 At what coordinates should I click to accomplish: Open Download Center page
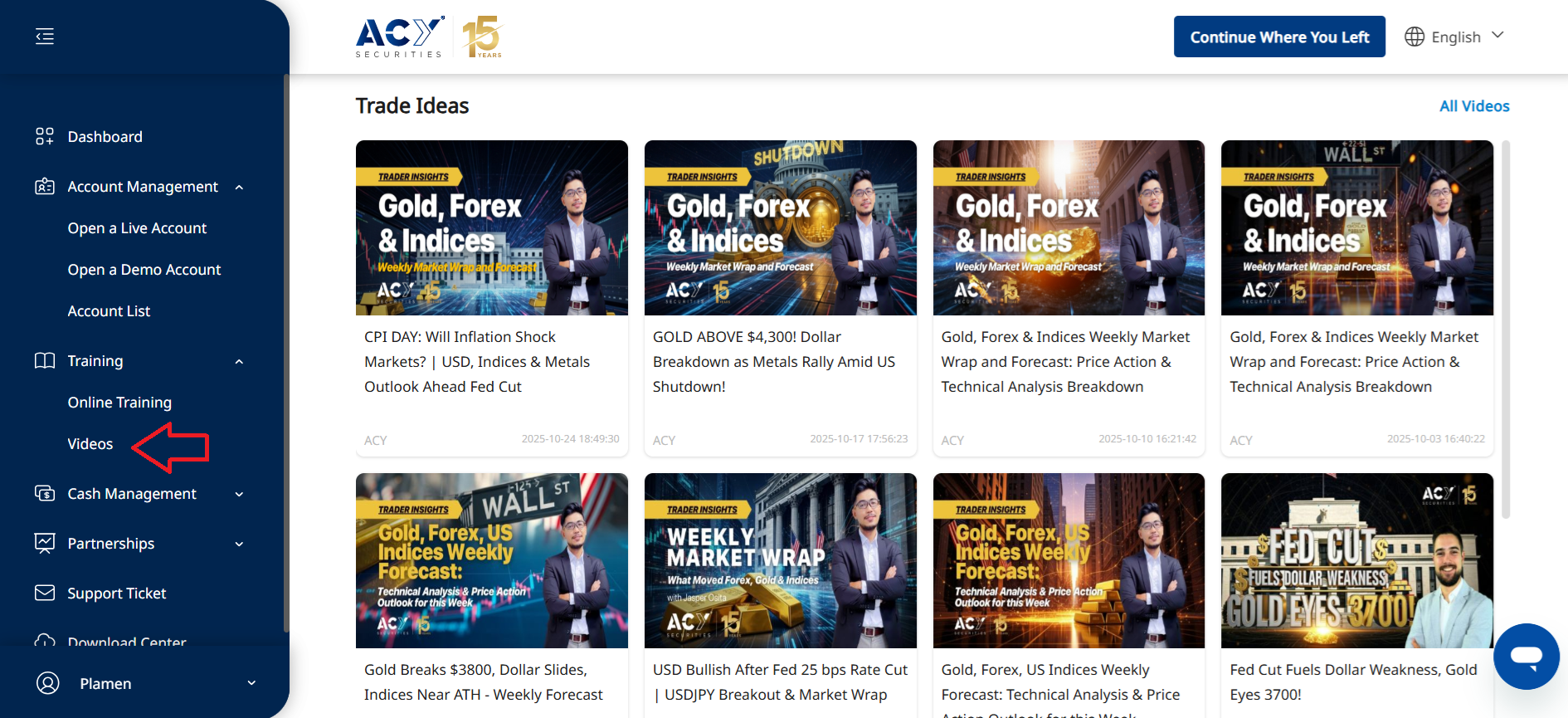click(x=127, y=641)
